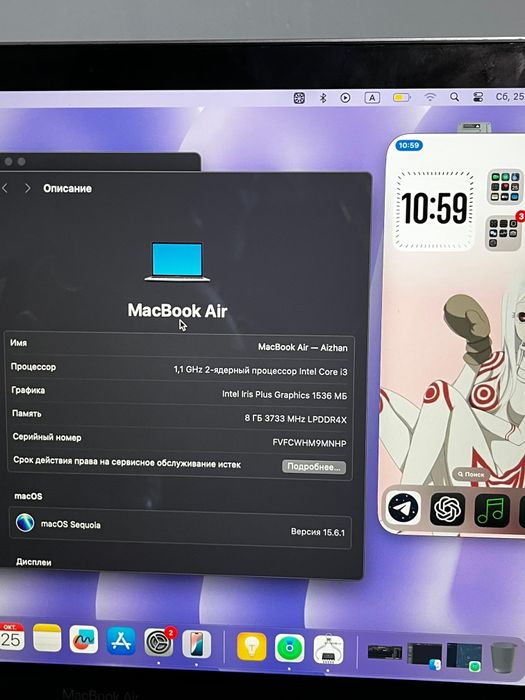Select the Имя row value MacBook Air — Aizhan
Image resolution: width=525 pixels, height=700 pixels.
[303, 347]
